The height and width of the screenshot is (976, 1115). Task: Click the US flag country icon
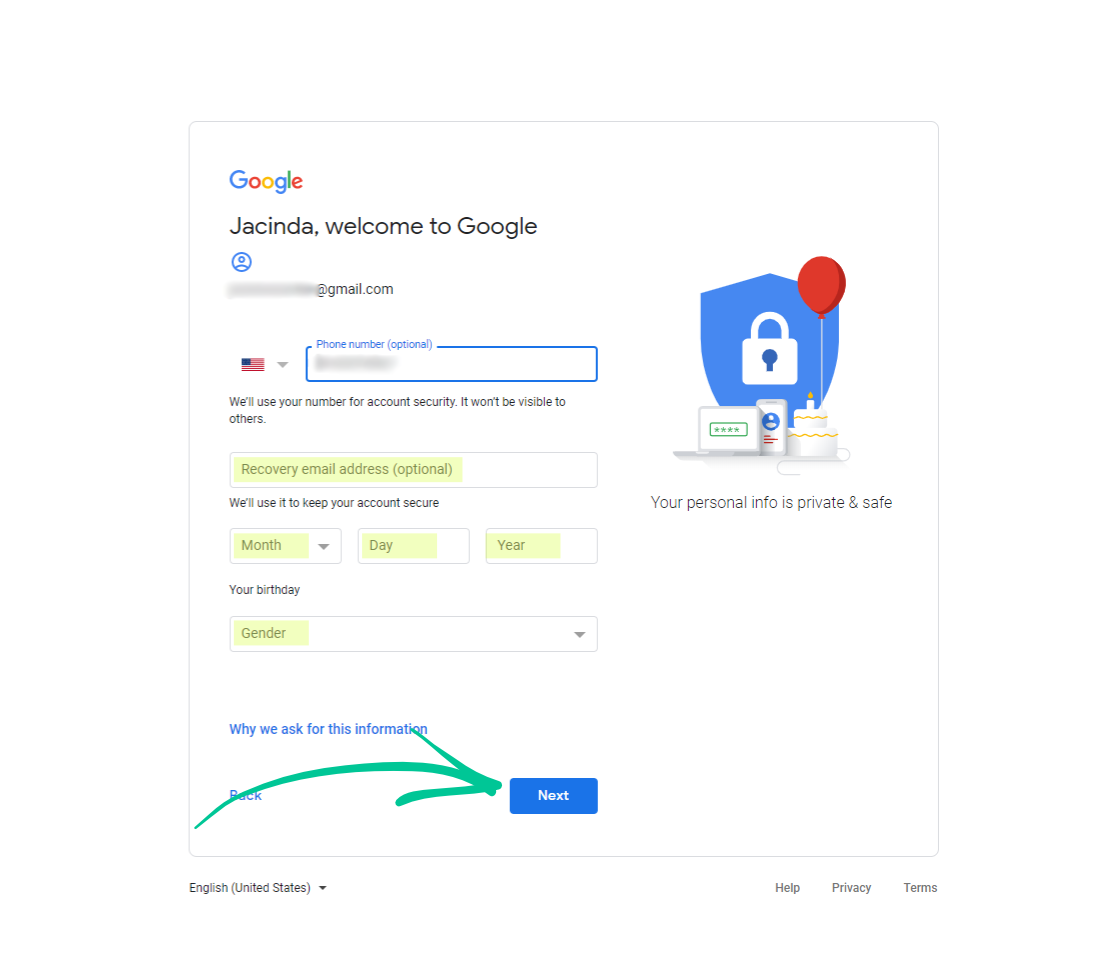pos(253,365)
